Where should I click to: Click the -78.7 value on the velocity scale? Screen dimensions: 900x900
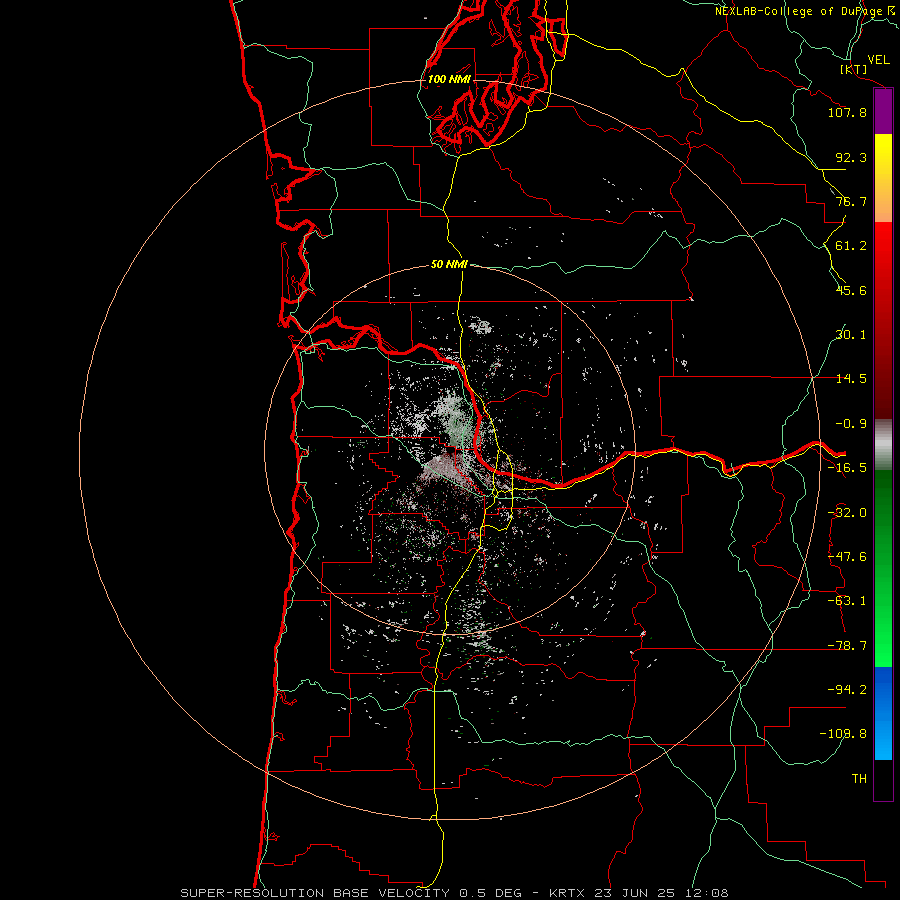847,646
